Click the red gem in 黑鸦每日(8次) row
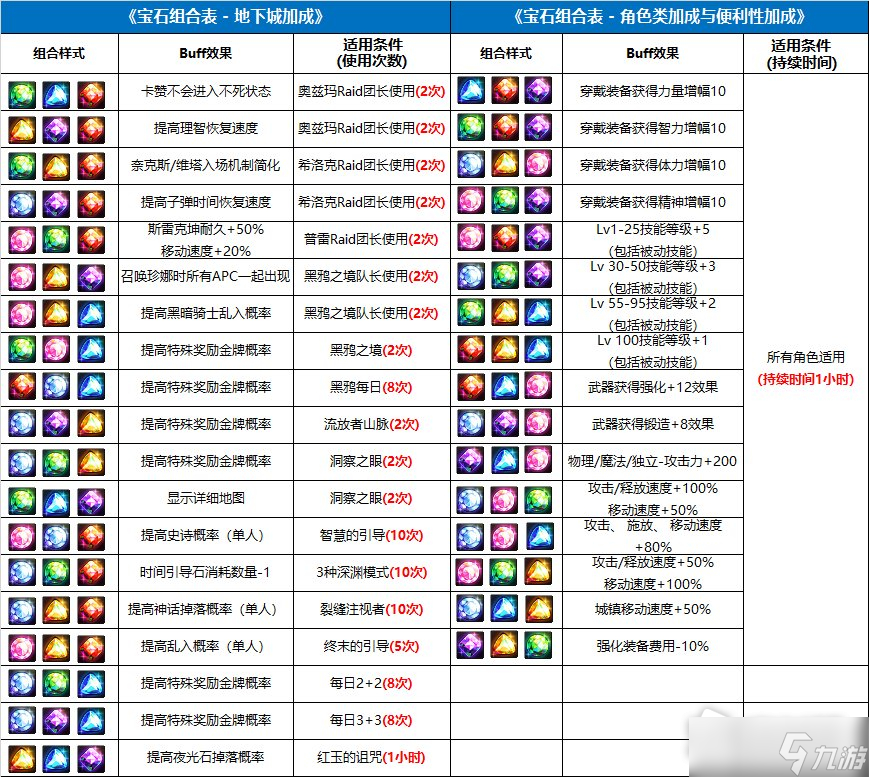This screenshot has width=869, height=777. [x=22, y=386]
